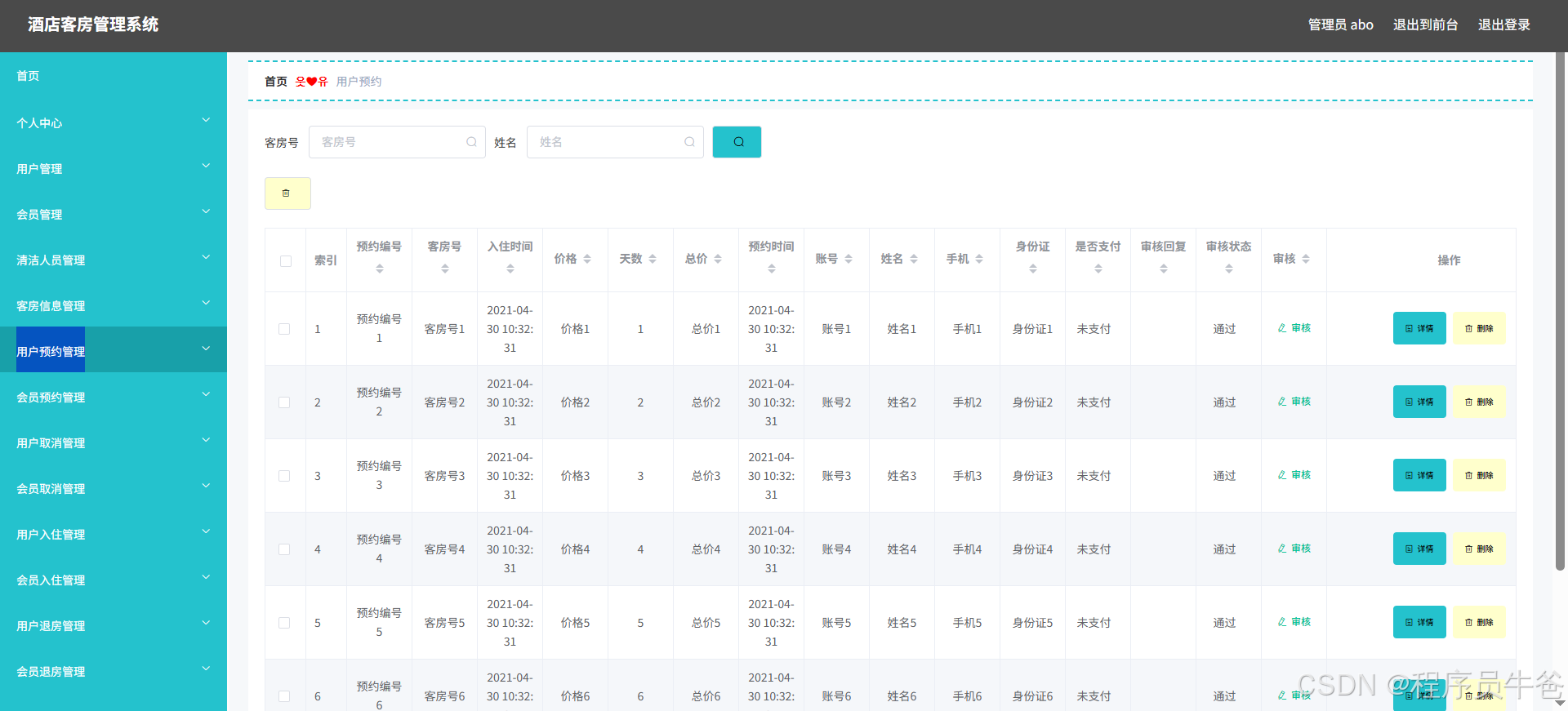Click 删除 button for row 1
This screenshot has height=711, width=1568.
[x=1479, y=328]
